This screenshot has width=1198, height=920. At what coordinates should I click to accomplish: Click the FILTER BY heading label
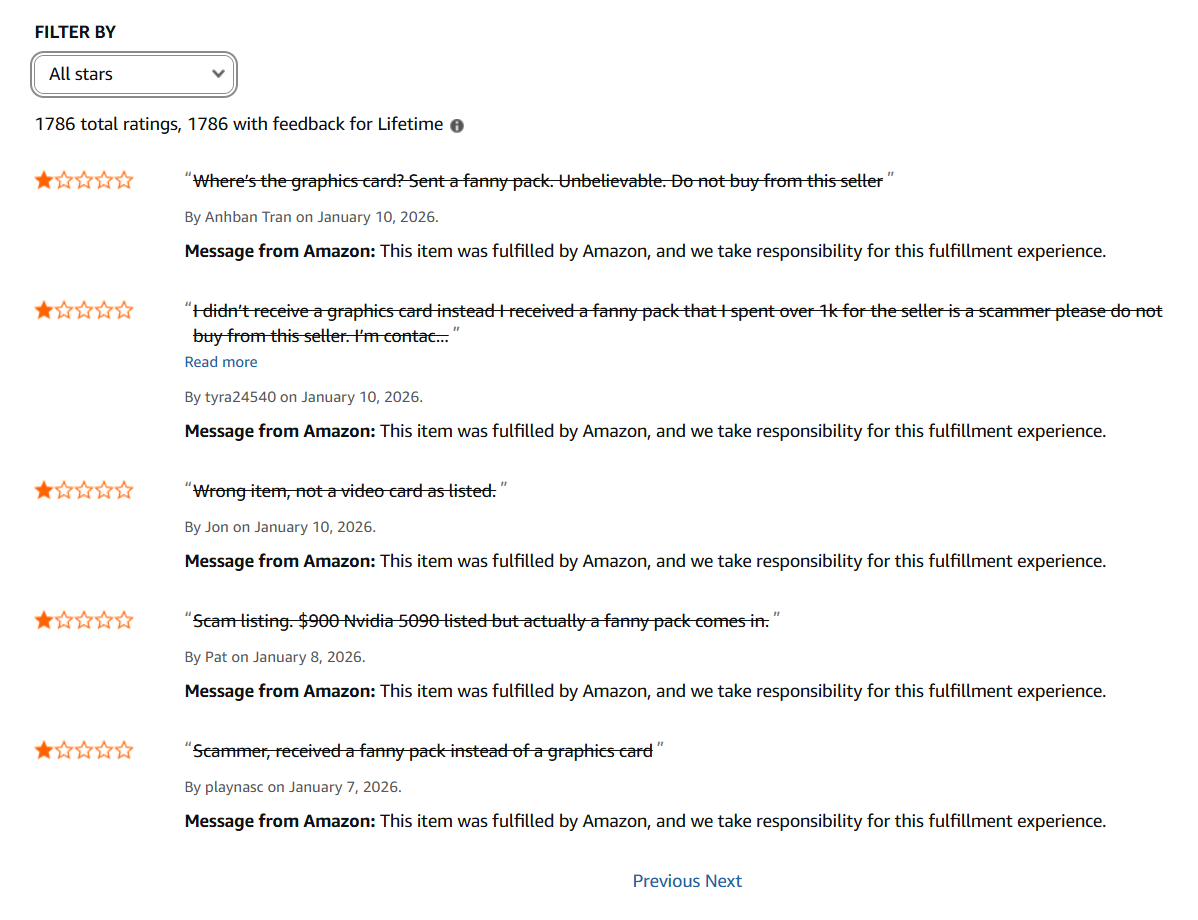point(75,32)
